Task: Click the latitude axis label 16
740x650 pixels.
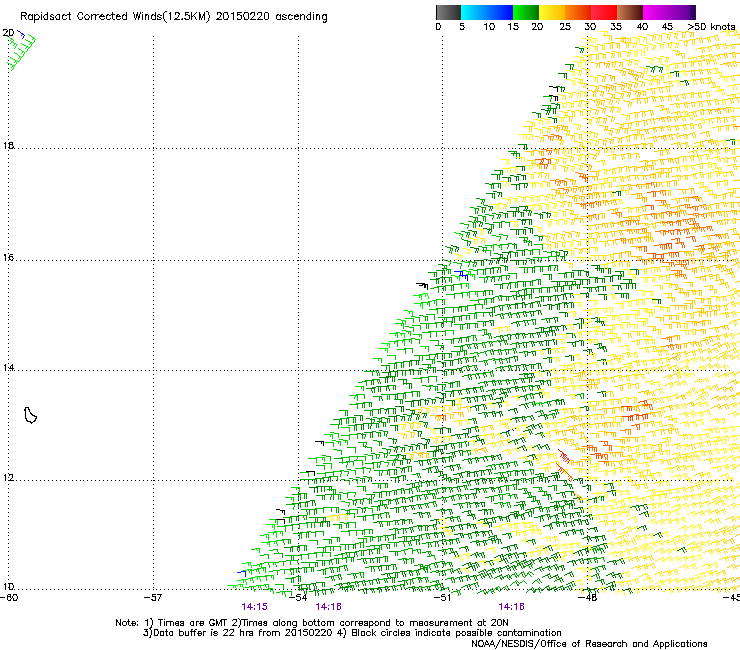Action: click(x=8, y=258)
